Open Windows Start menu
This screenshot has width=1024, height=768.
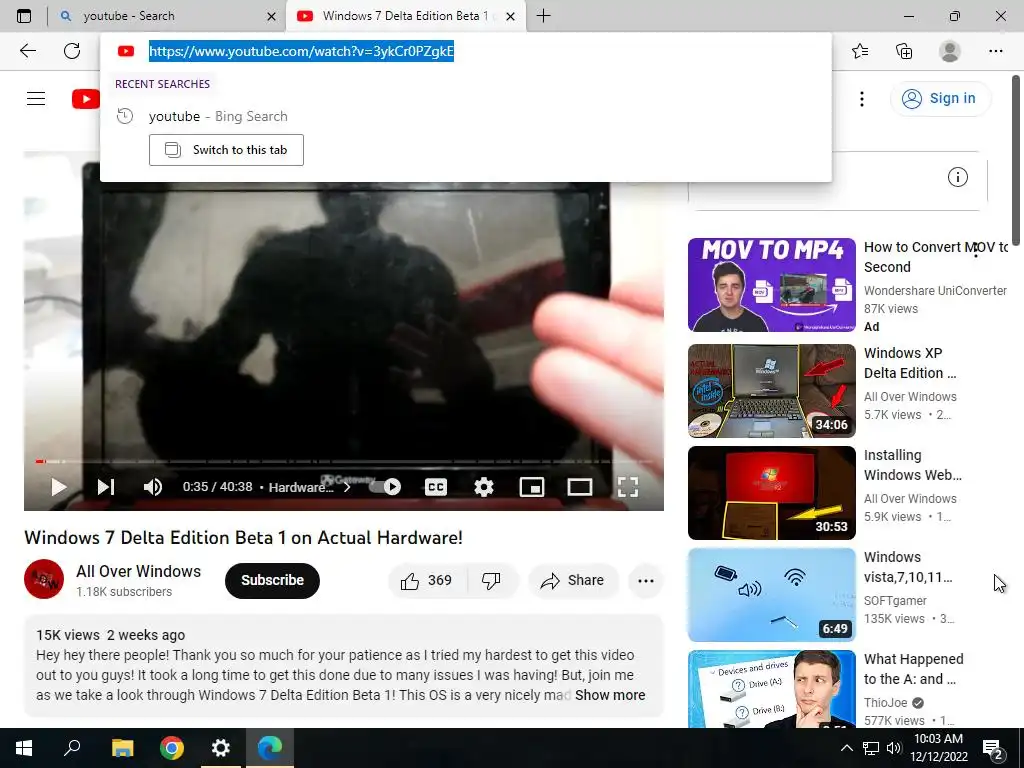click(x=24, y=748)
